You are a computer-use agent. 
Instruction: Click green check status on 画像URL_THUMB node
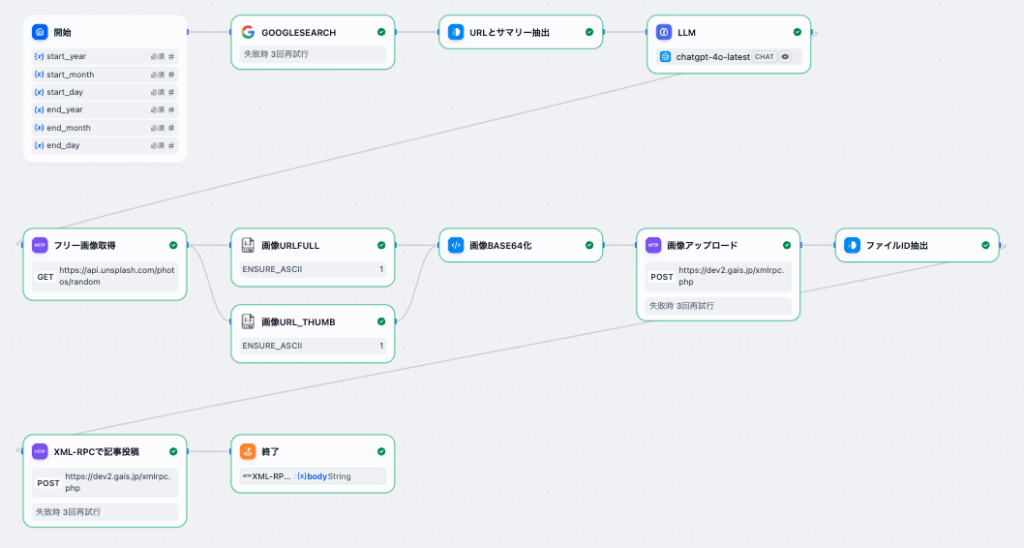pos(381,321)
